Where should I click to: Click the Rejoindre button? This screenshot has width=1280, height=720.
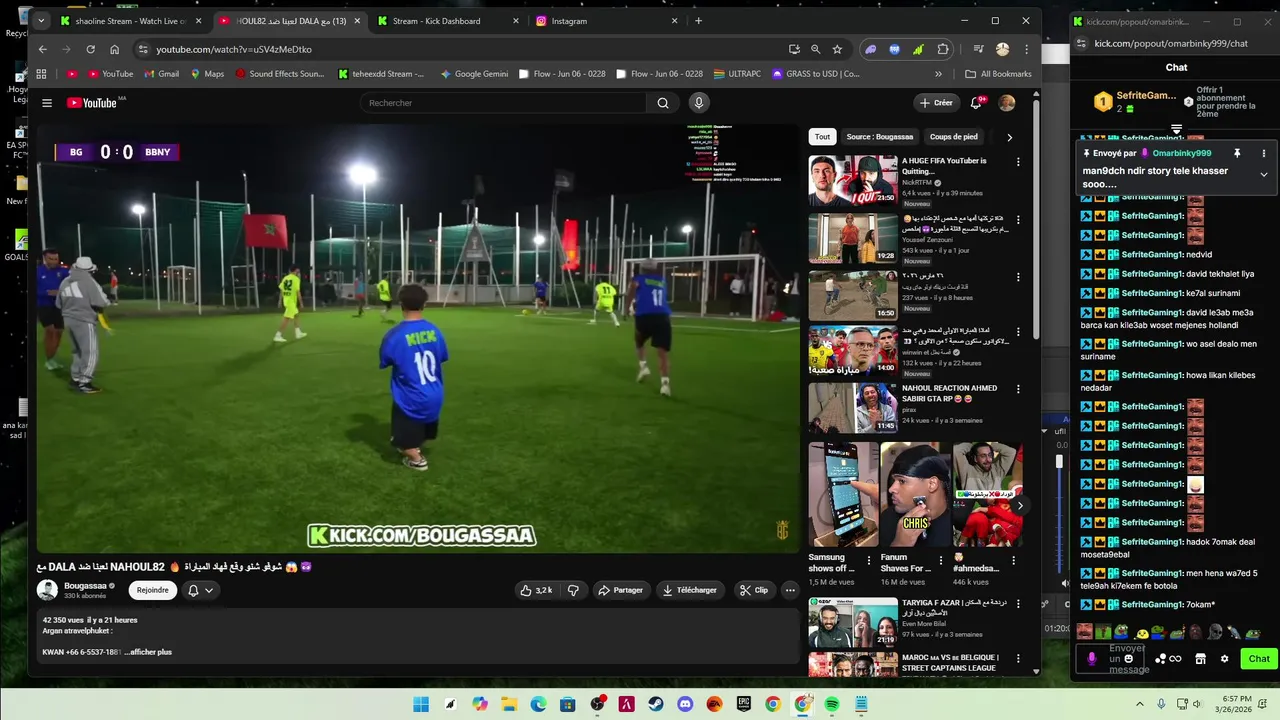[x=152, y=590]
